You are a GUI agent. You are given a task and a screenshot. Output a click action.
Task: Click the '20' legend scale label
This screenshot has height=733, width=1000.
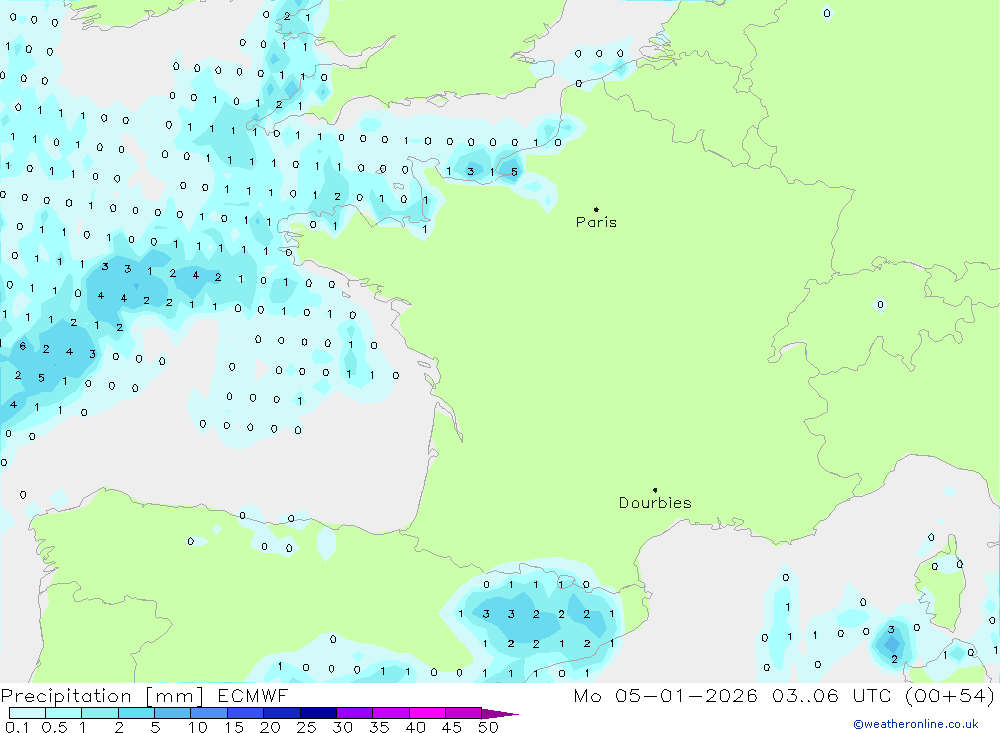[x=270, y=727]
